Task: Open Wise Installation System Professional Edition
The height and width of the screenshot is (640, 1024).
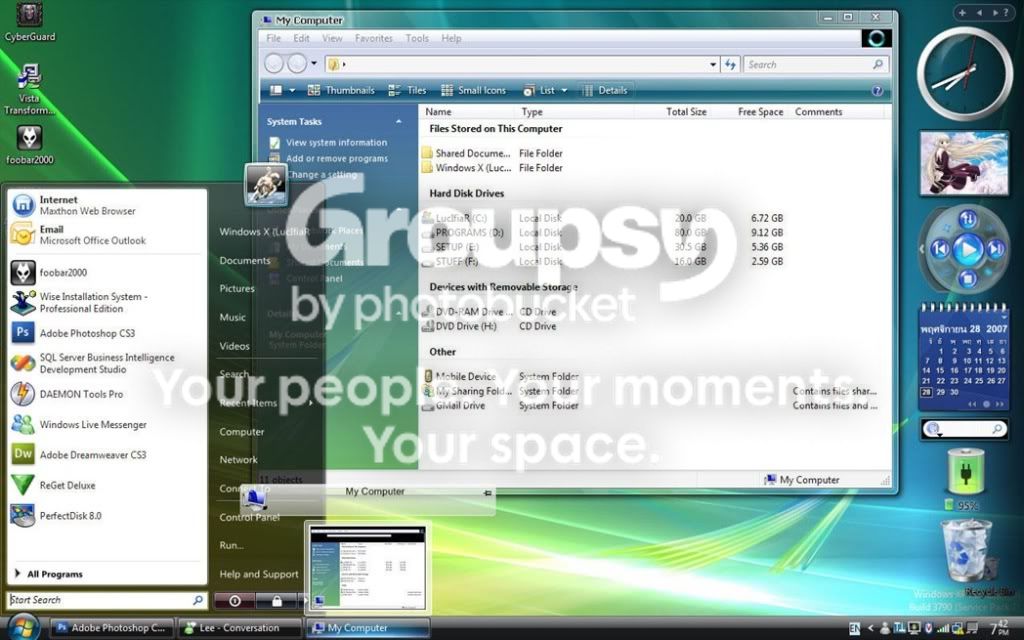Action: click(106, 302)
